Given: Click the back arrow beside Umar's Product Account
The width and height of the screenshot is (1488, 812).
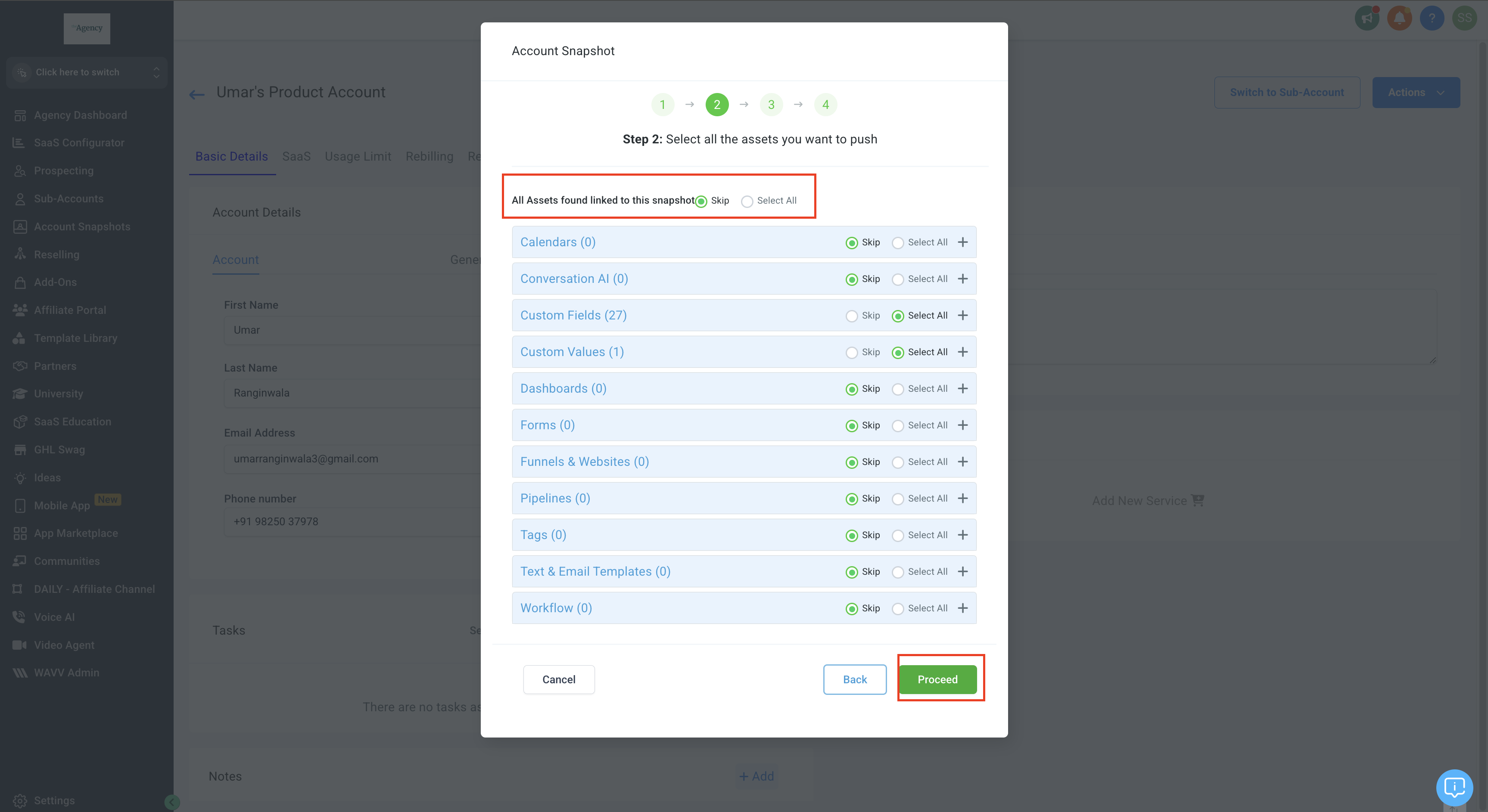Looking at the screenshot, I should point(197,94).
